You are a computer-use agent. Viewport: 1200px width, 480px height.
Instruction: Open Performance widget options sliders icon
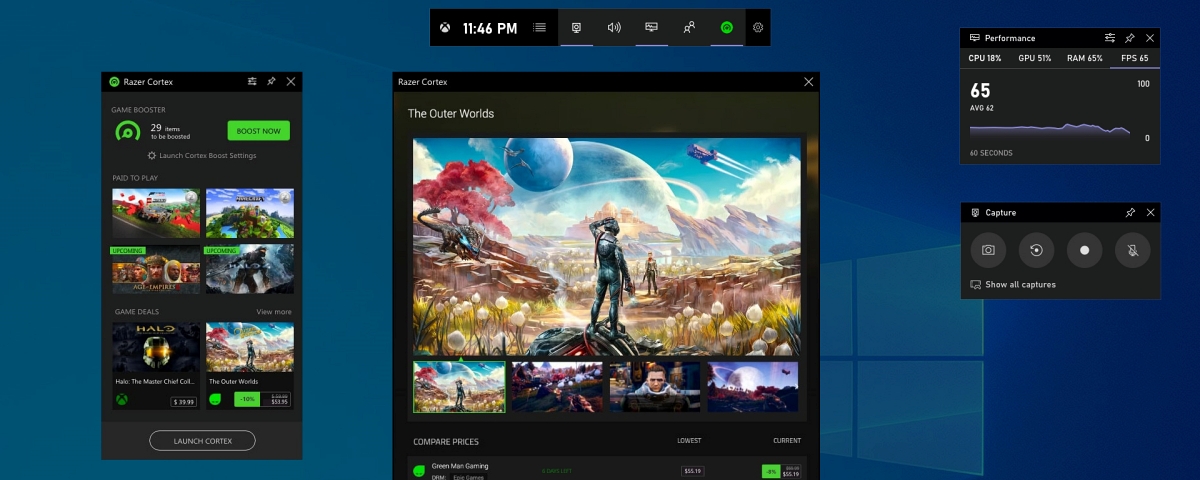(1110, 38)
